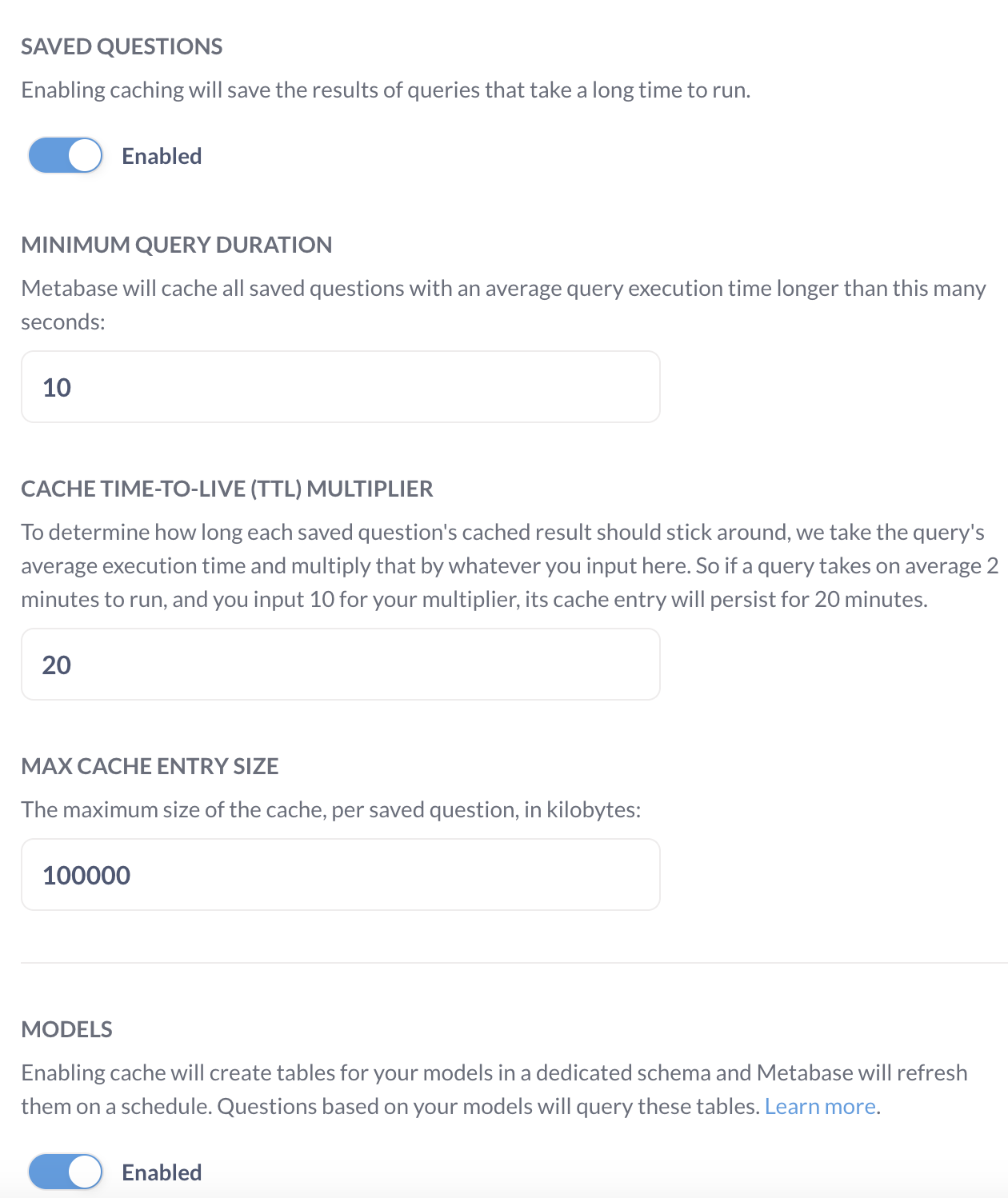Turn off the Enabled toggle in Models section
The width and height of the screenshot is (1008, 1198).
66,1172
